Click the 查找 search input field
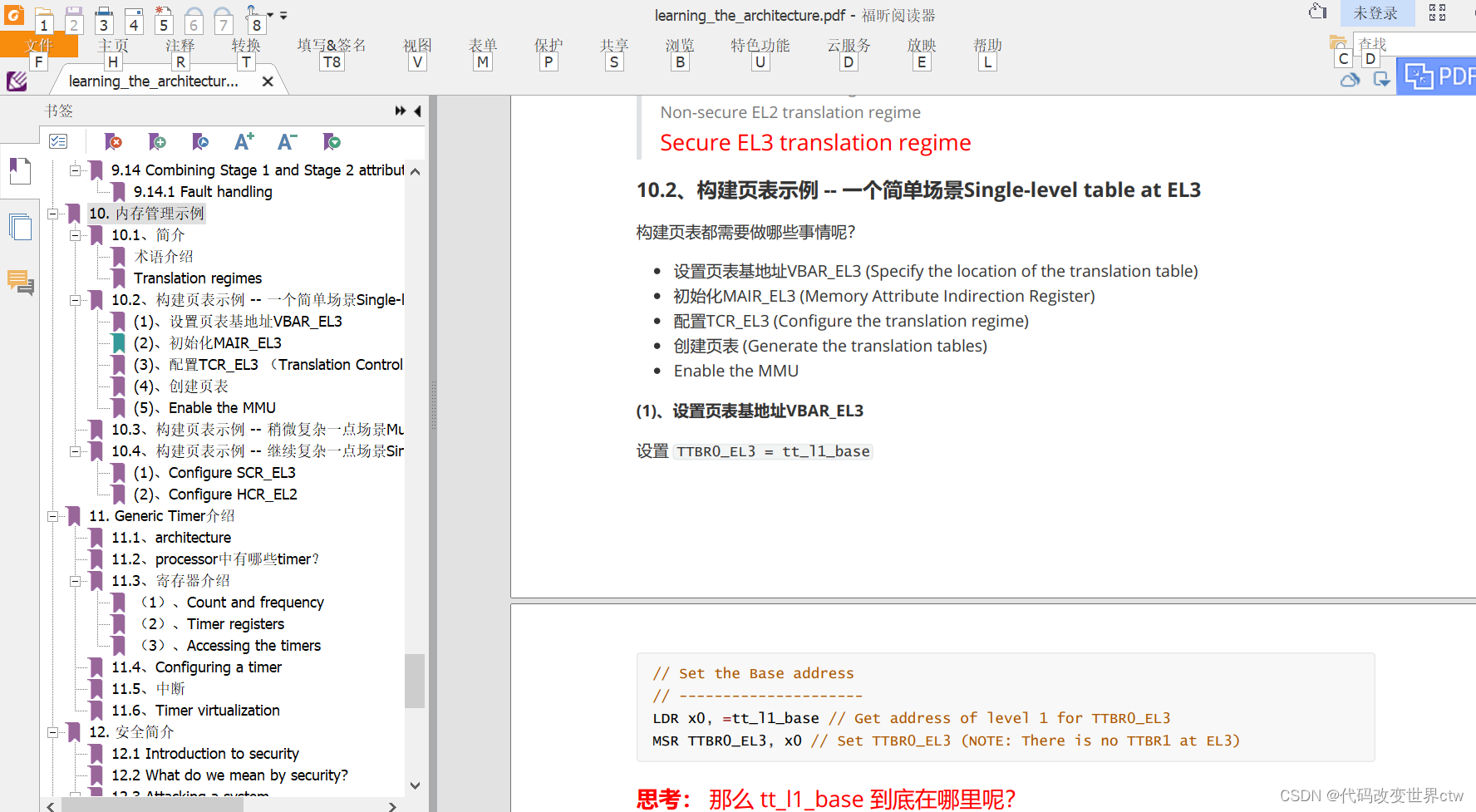This screenshot has height=812, width=1476. tap(1414, 43)
